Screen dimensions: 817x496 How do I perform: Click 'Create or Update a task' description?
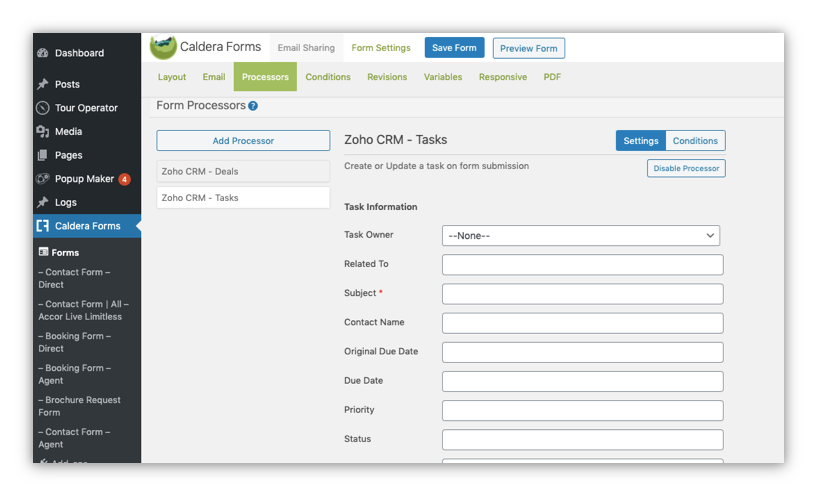(437, 166)
